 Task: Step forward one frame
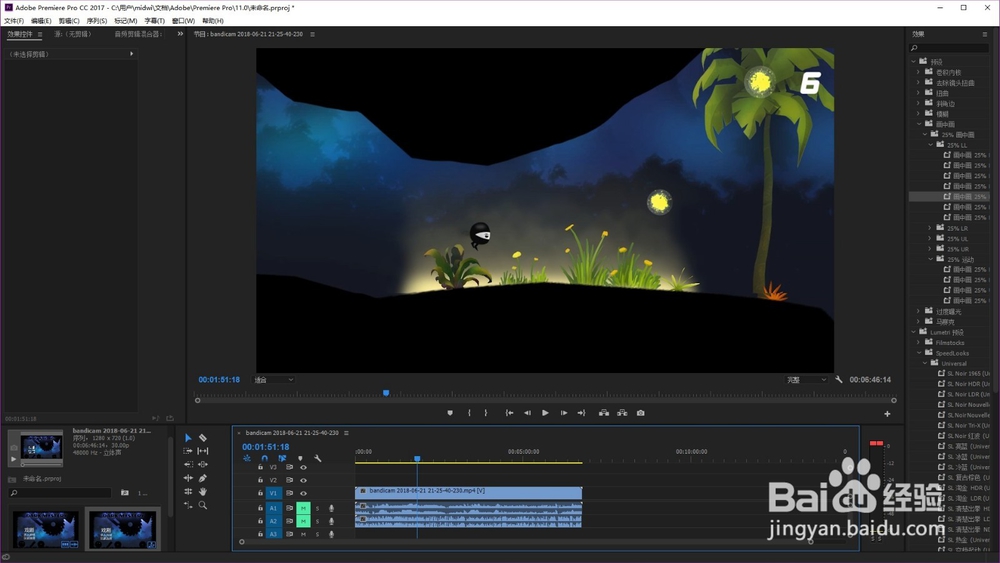pos(564,413)
